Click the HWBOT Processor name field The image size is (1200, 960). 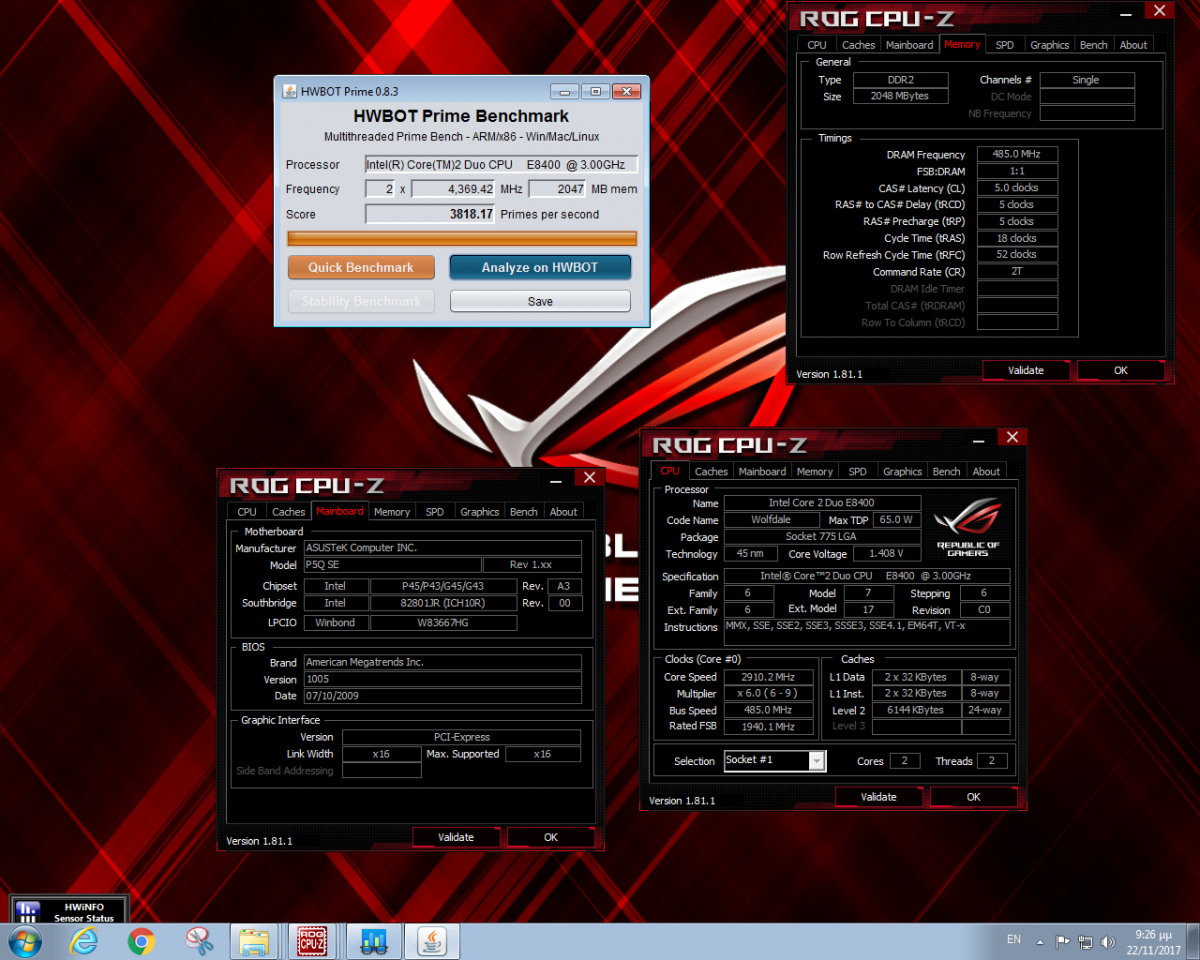click(x=501, y=165)
